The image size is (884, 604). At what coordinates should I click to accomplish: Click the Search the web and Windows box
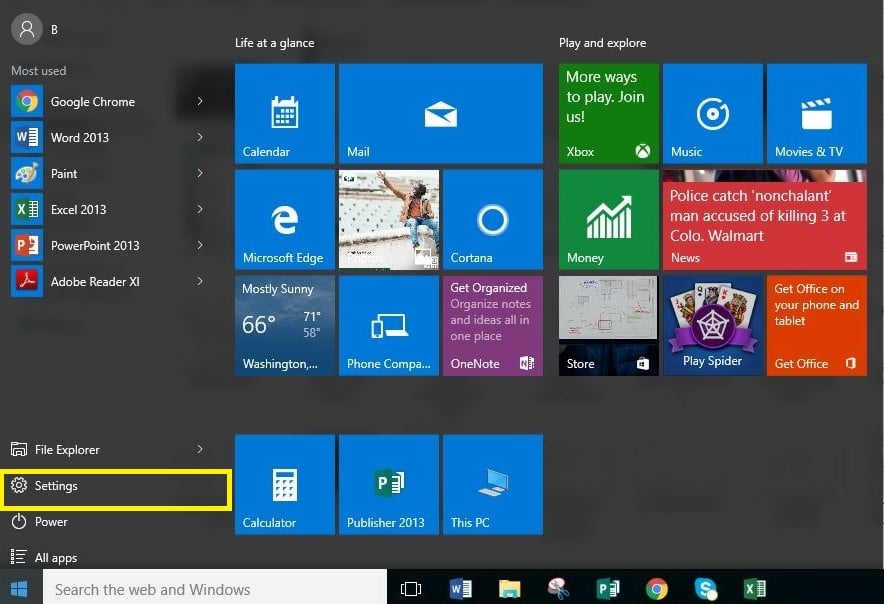pyautogui.click(x=200, y=589)
